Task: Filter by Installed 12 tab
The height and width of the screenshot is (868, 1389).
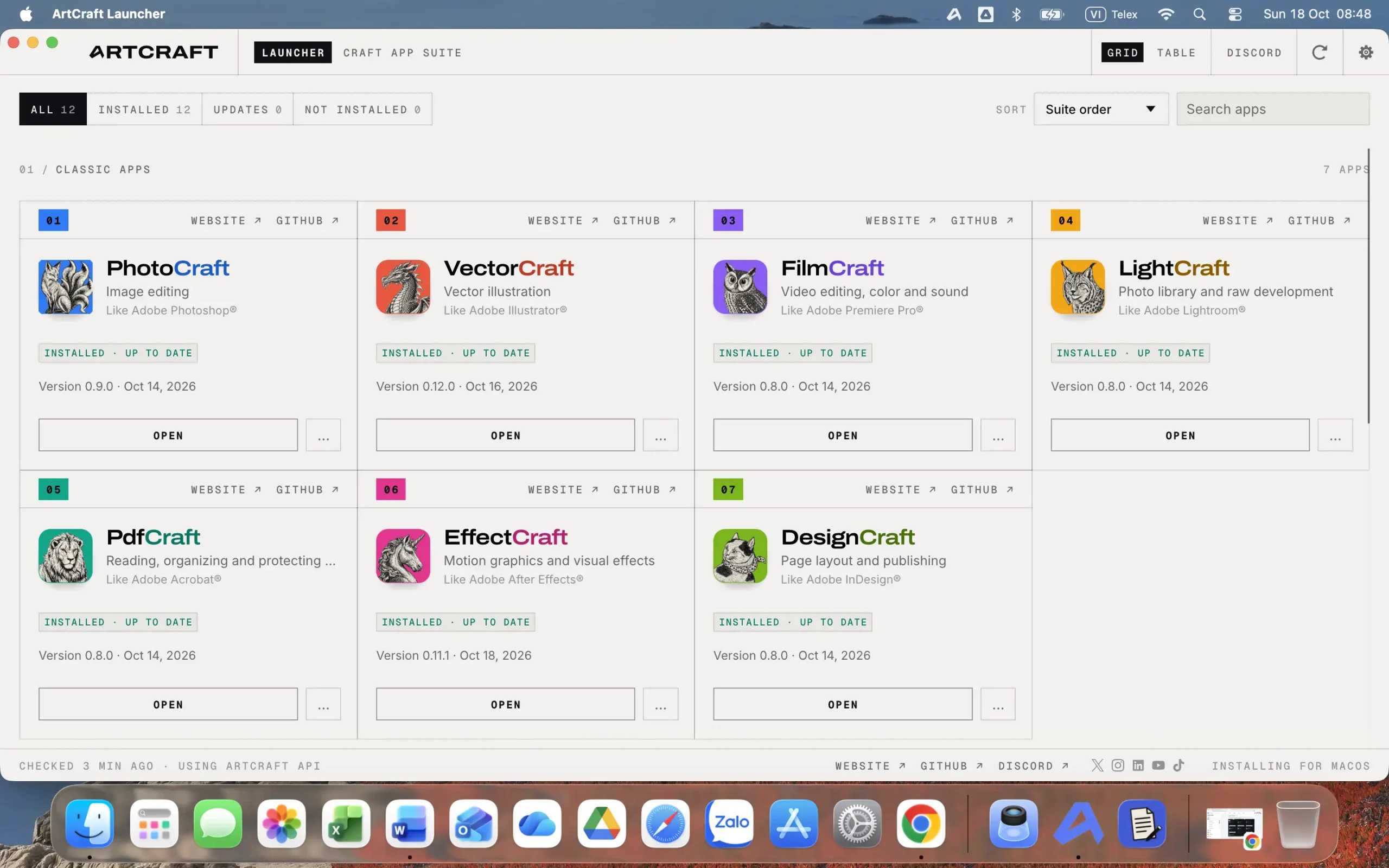Action: point(144,109)
